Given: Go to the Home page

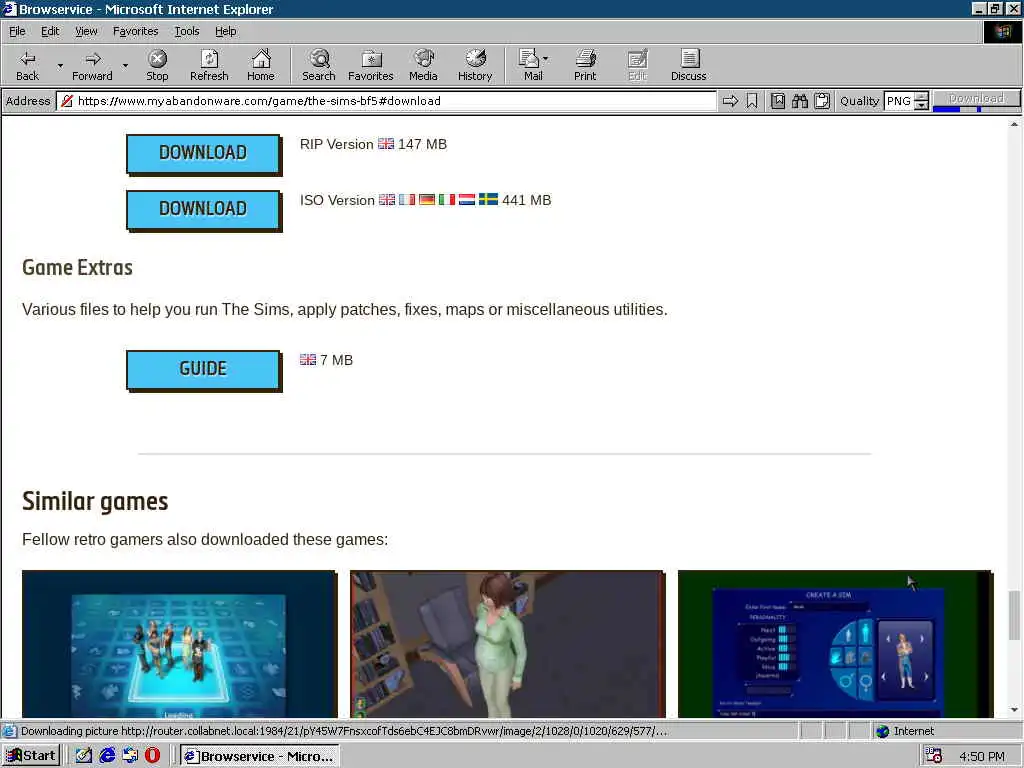Looking at the screenshot, I should [261, 65].
